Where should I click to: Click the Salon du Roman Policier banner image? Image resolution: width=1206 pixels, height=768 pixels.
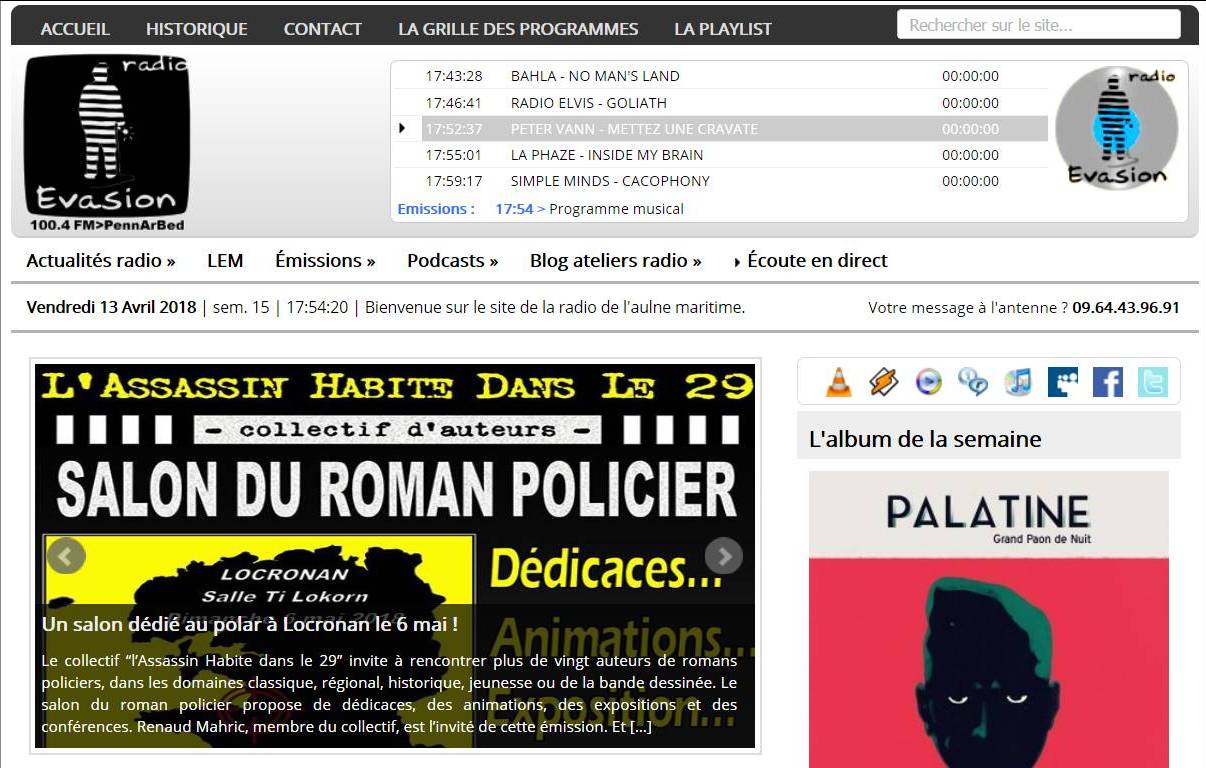click(x=395, y=555)
